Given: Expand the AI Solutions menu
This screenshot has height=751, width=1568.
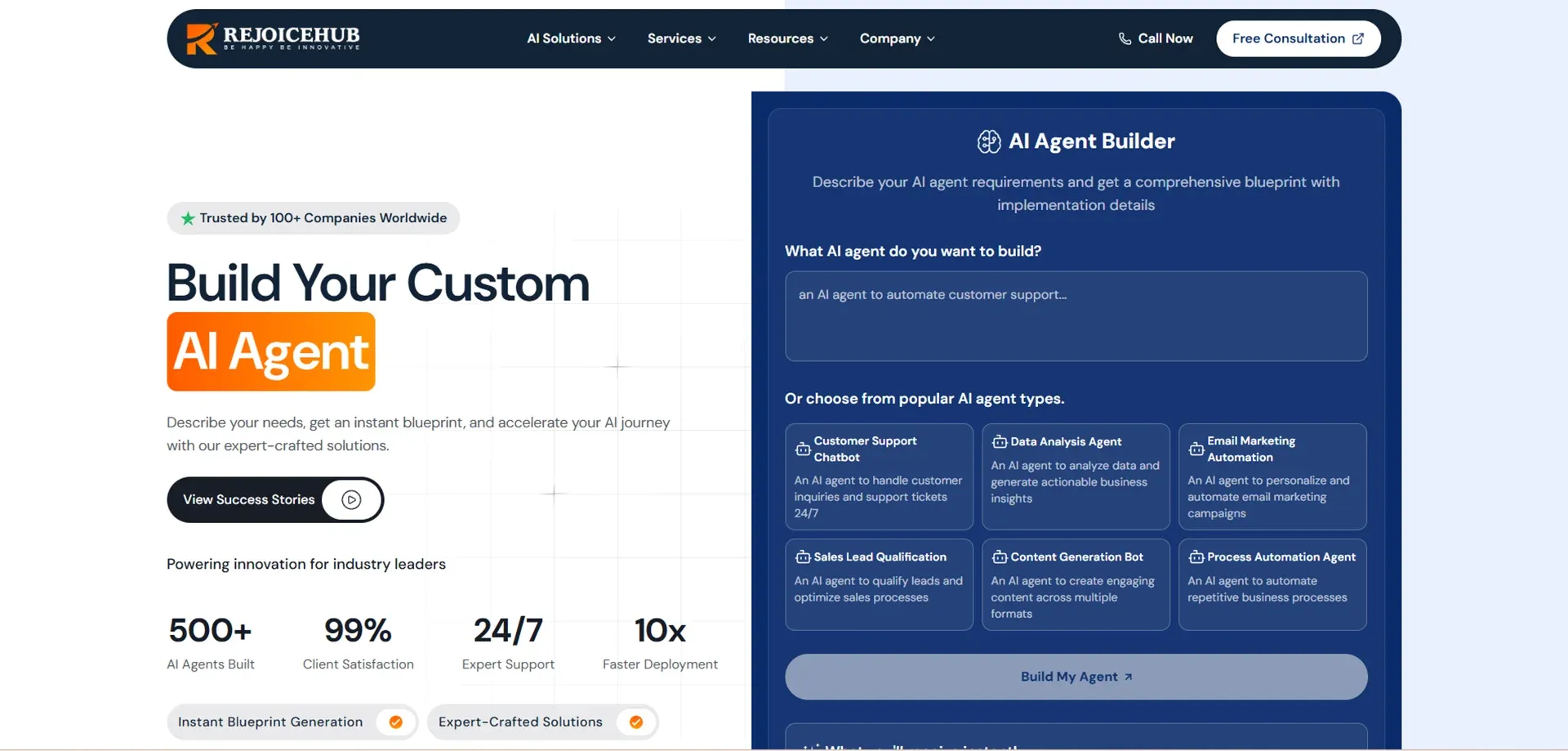Looking at the screenshot, I should [570, 38].
